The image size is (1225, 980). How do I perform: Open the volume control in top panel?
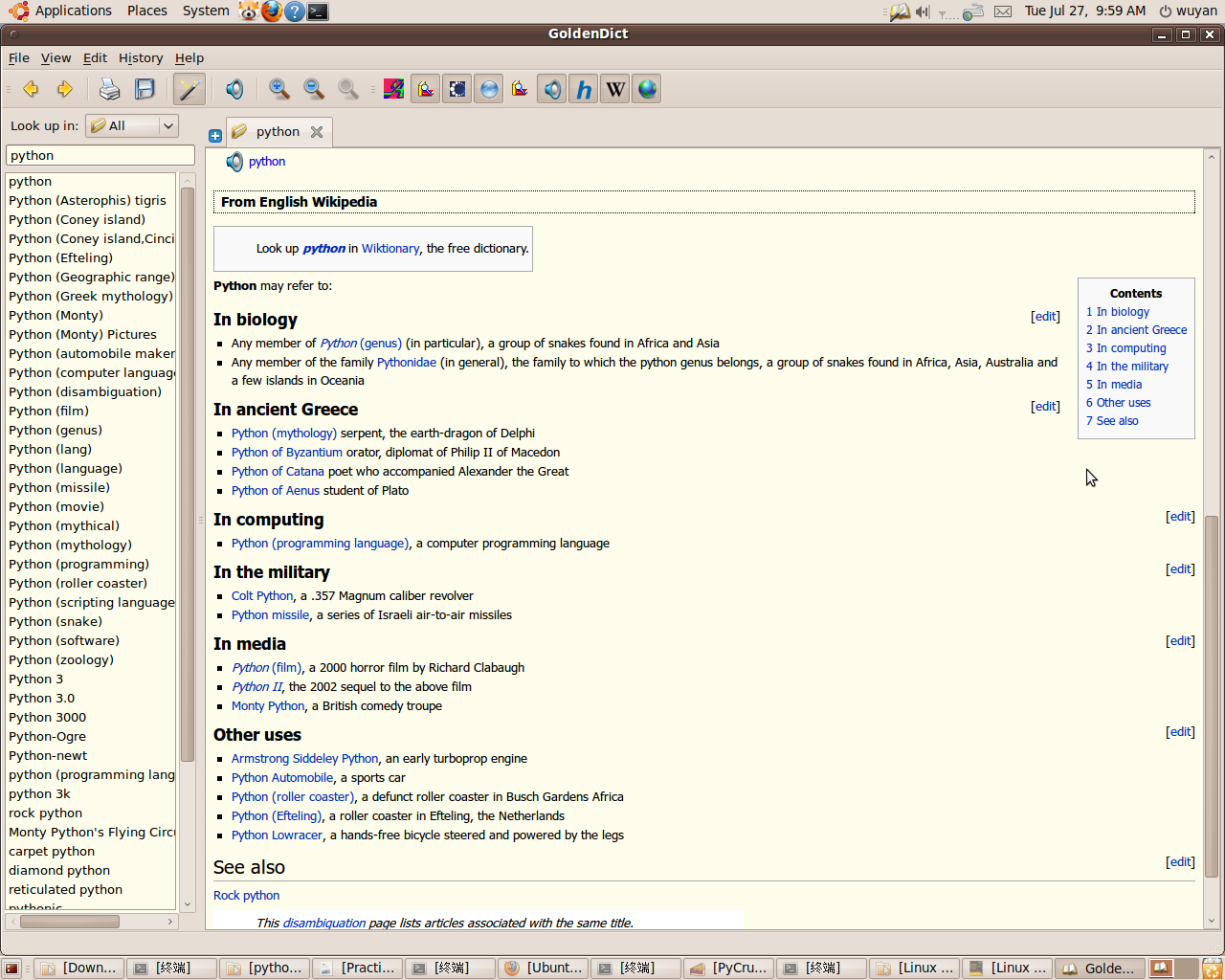[x=923, y=11]
